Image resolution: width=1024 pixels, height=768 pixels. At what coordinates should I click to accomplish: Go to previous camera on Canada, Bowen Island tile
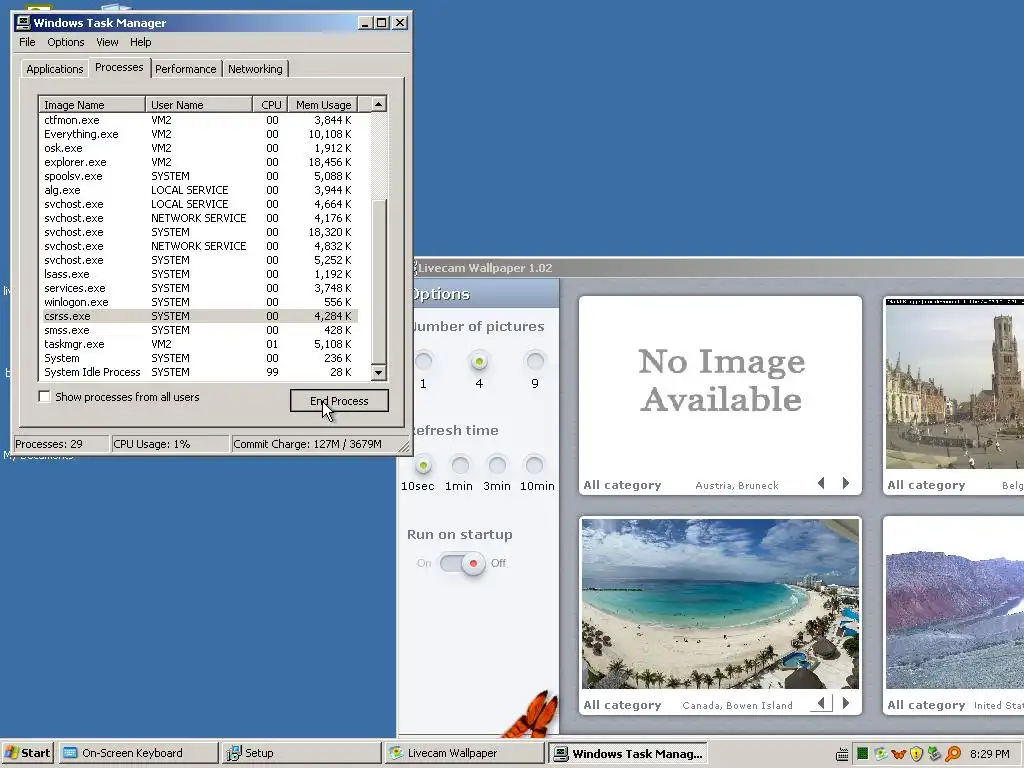tap(822, 703)
